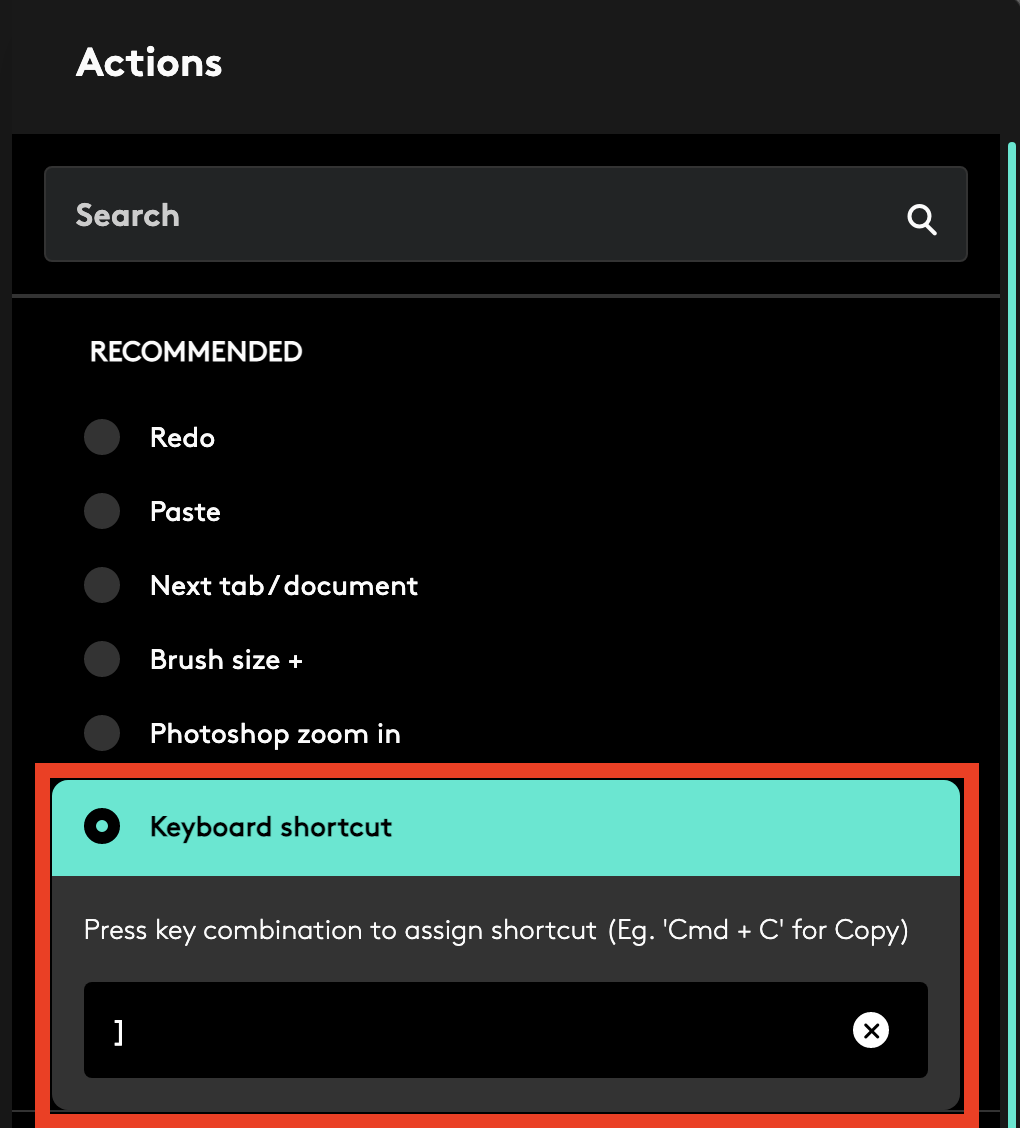Select the Paste action

(x=101, y=511)
